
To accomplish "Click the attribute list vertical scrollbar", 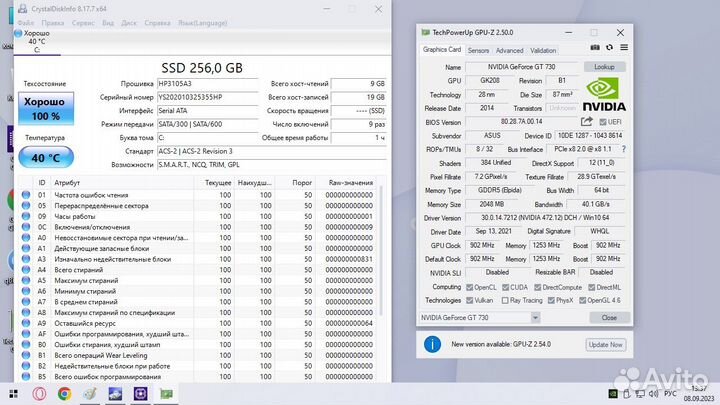I will coord(381,250).
